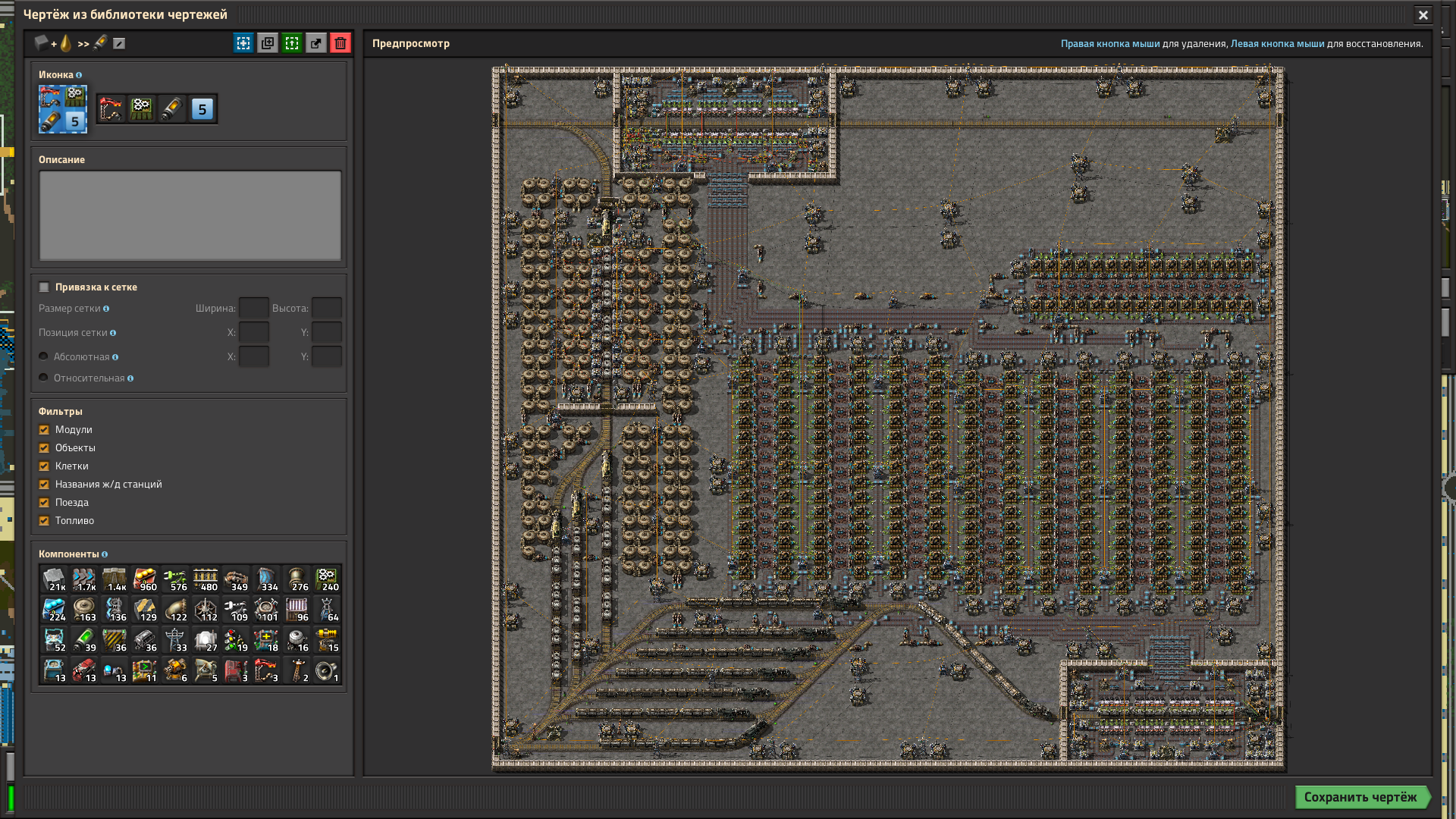The image size is (1456, 819).
Task: Click the 39 green canister component
Action: [84, 640]
